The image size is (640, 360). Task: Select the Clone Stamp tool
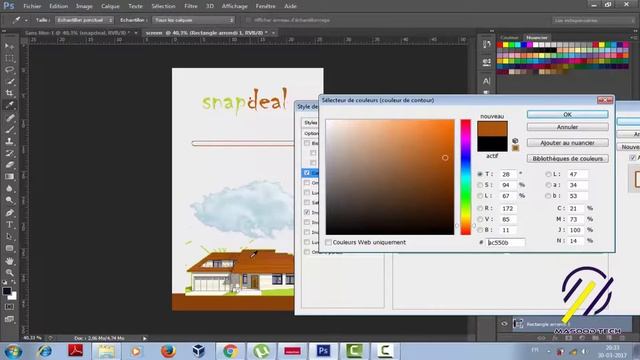pyautogui.click(x=9, y=142)
